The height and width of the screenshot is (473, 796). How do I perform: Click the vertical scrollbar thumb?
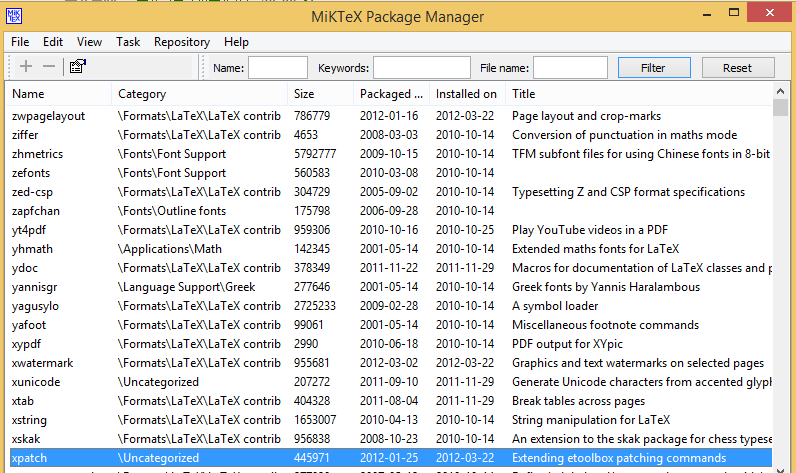pos(780,108)
